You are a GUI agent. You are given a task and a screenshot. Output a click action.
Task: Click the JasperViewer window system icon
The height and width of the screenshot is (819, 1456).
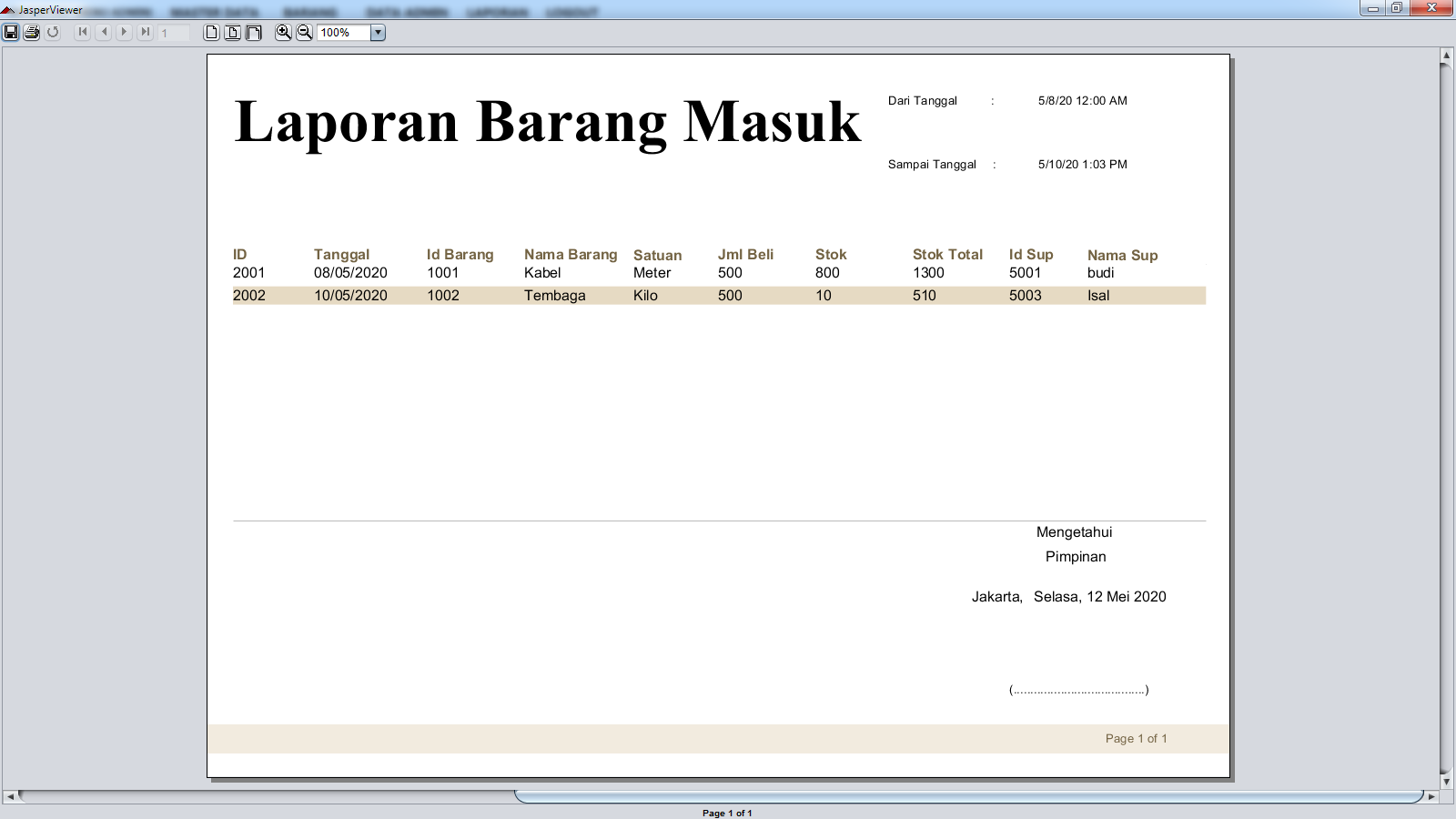coord(9,7)
